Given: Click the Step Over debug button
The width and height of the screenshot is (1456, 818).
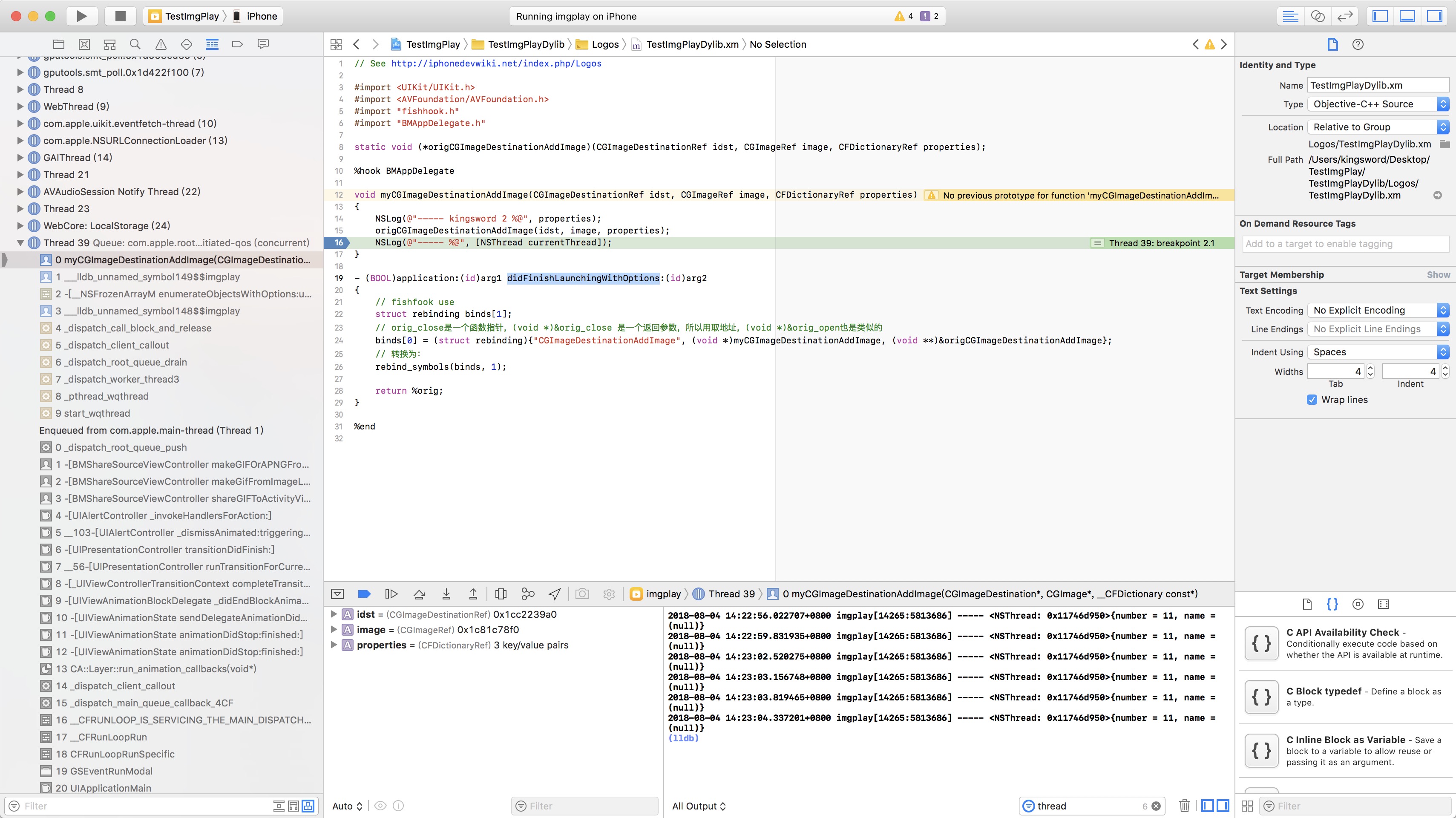Looking at the screenshot, I should (419, 593).
